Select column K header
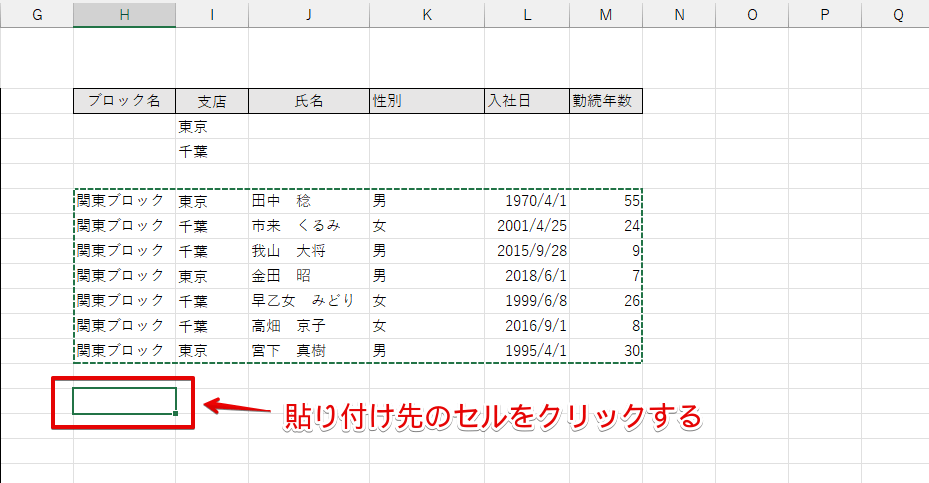The image size is (929, 483). pos(426,14)
